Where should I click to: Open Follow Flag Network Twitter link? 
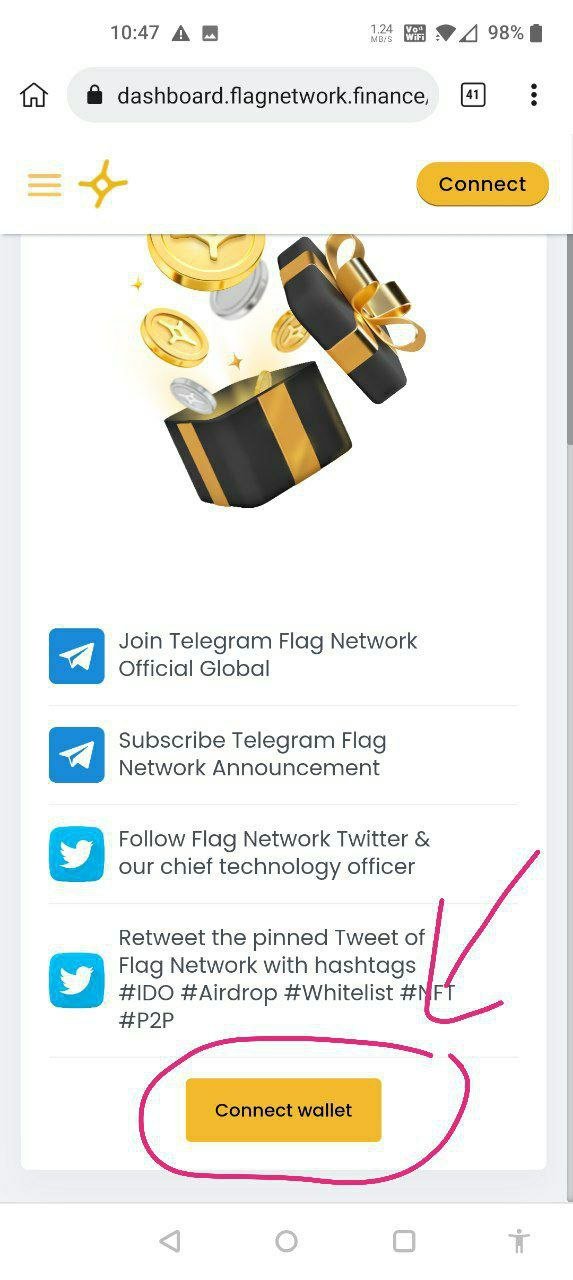[283, 853]
